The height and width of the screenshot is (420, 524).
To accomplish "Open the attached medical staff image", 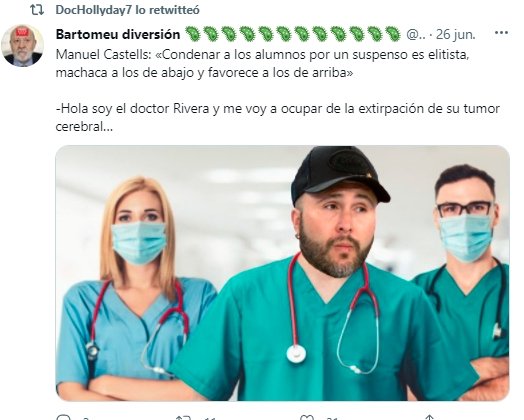I will [282, 273].
